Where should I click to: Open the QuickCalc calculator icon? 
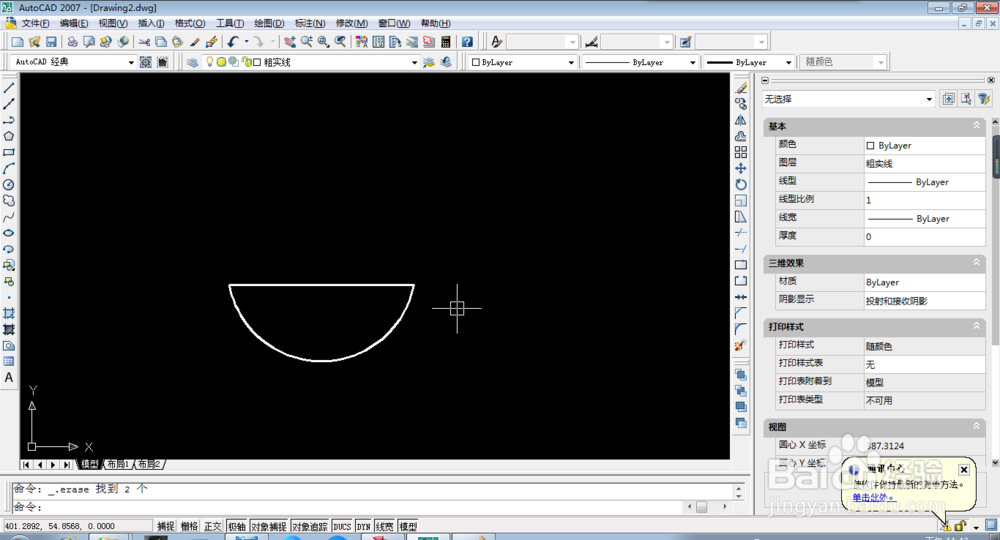[x=446, y=42]
